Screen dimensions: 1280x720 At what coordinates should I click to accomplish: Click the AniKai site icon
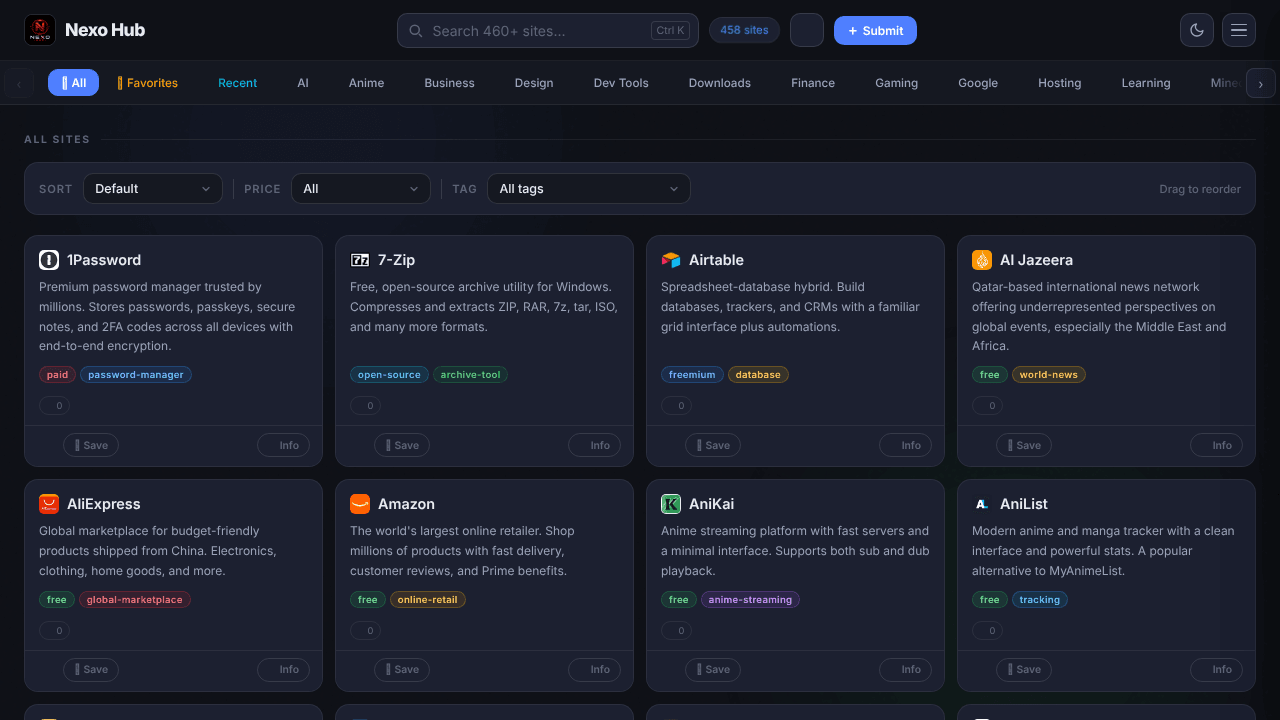pos(671,504)
